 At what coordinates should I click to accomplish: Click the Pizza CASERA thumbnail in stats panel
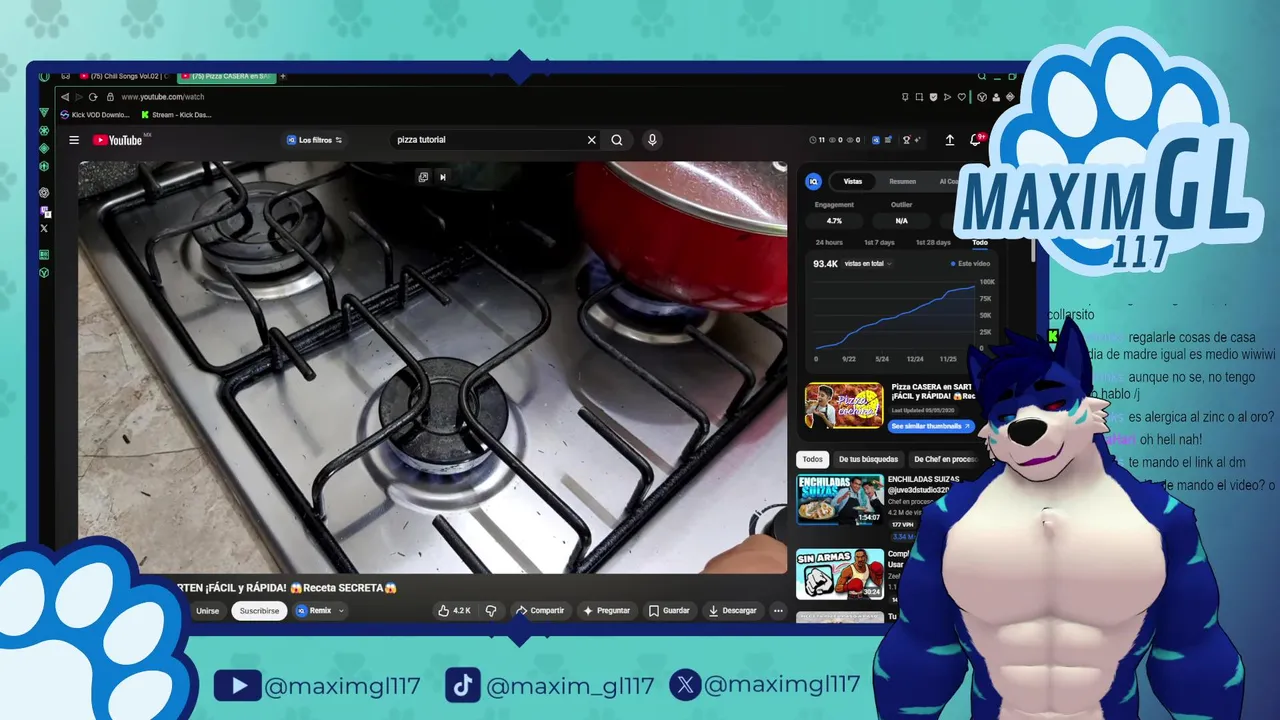point(845,405)
